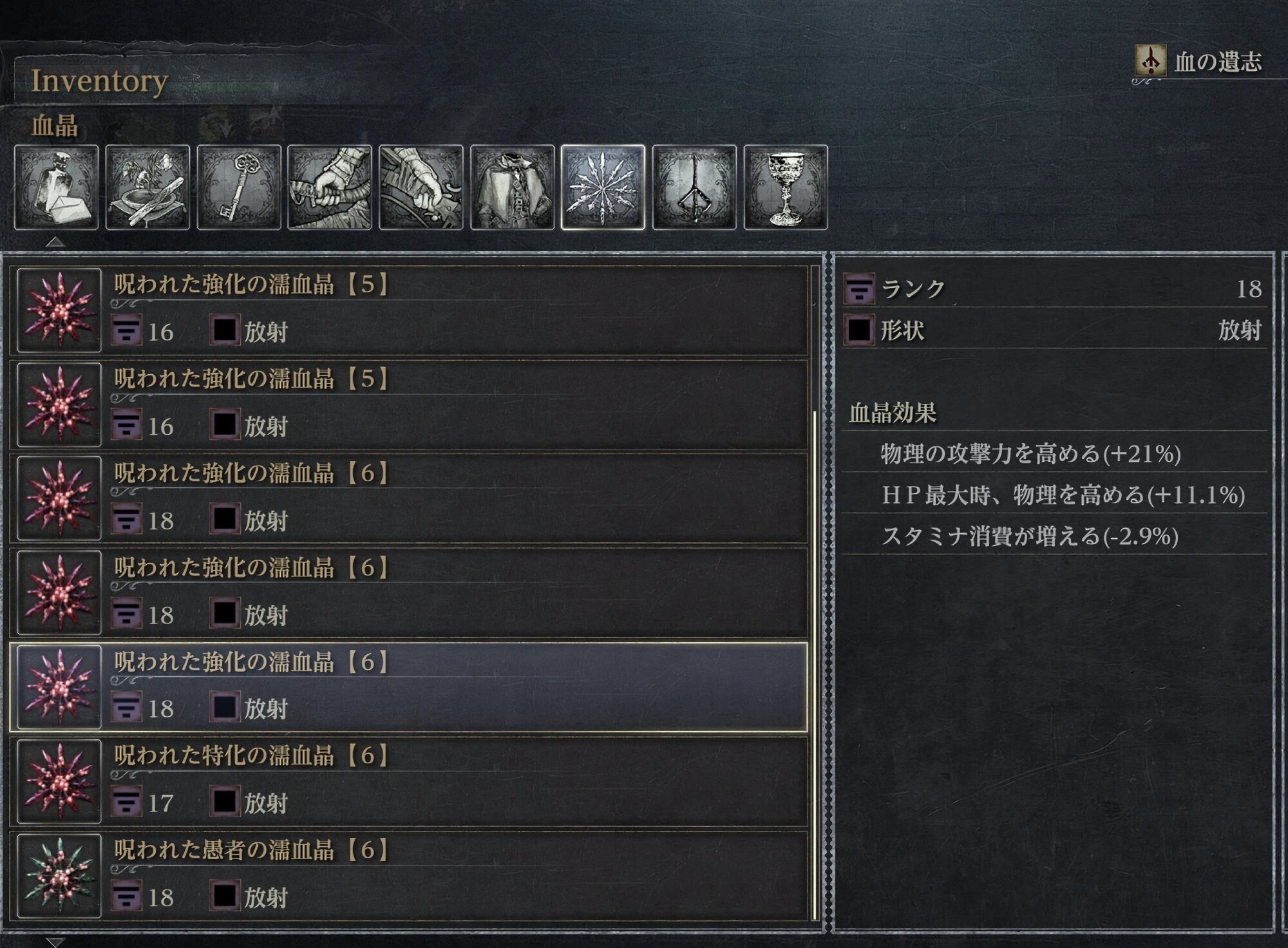Select the 呪われた特化の濡血晶【6】 rank 17 gem
Viewport: 1288px width, 948px height.
(x=409, y=782)
